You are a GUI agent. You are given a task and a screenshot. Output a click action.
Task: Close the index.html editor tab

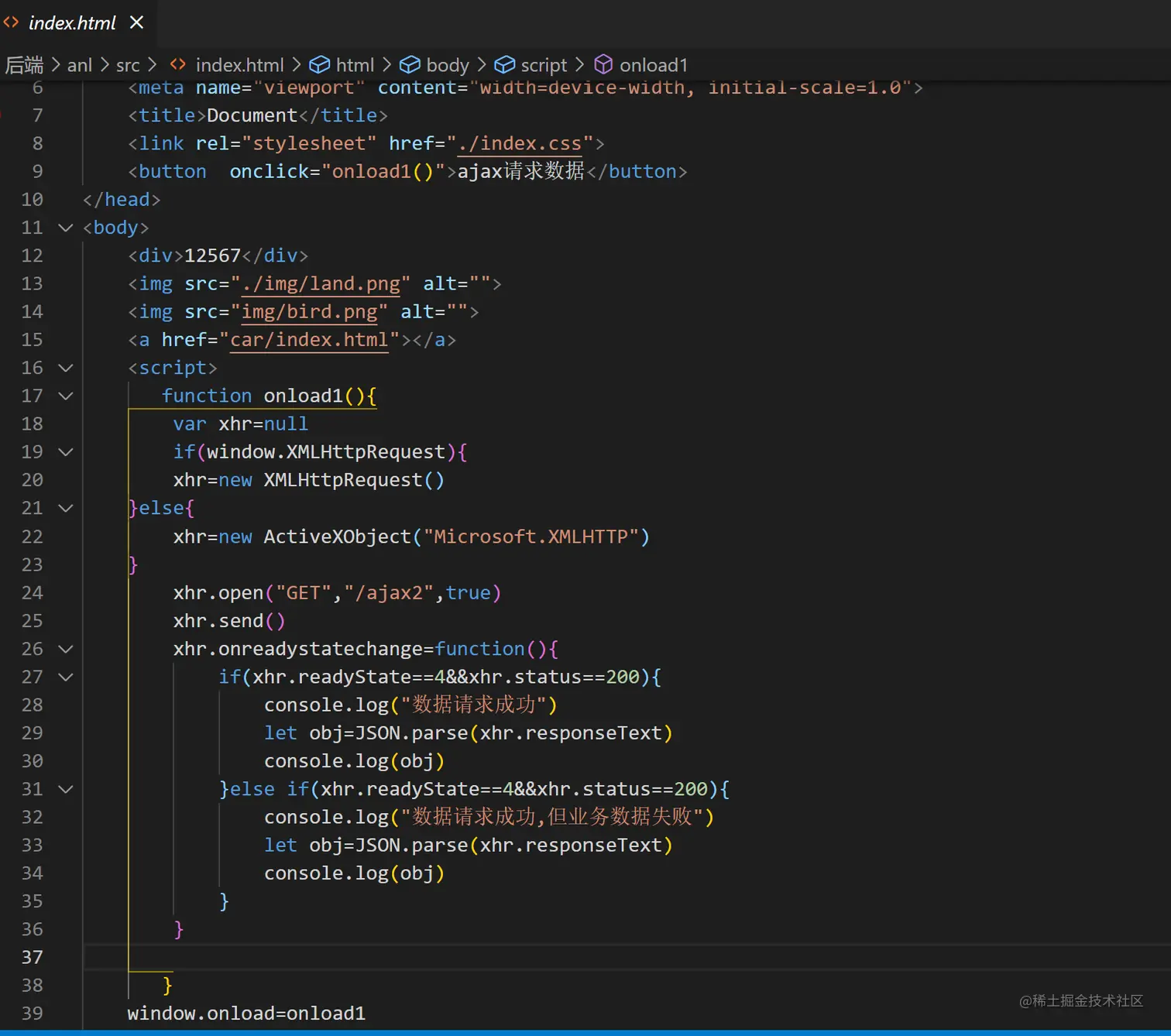click(137, 22)
